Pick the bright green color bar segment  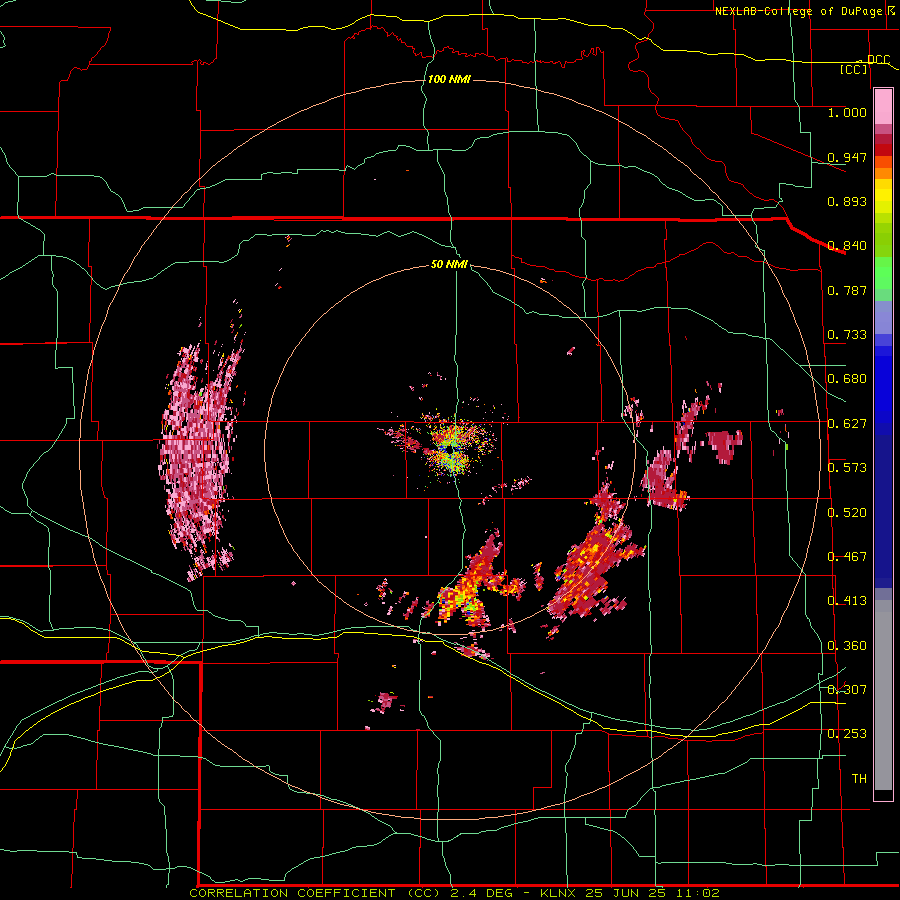pos(883,273)
